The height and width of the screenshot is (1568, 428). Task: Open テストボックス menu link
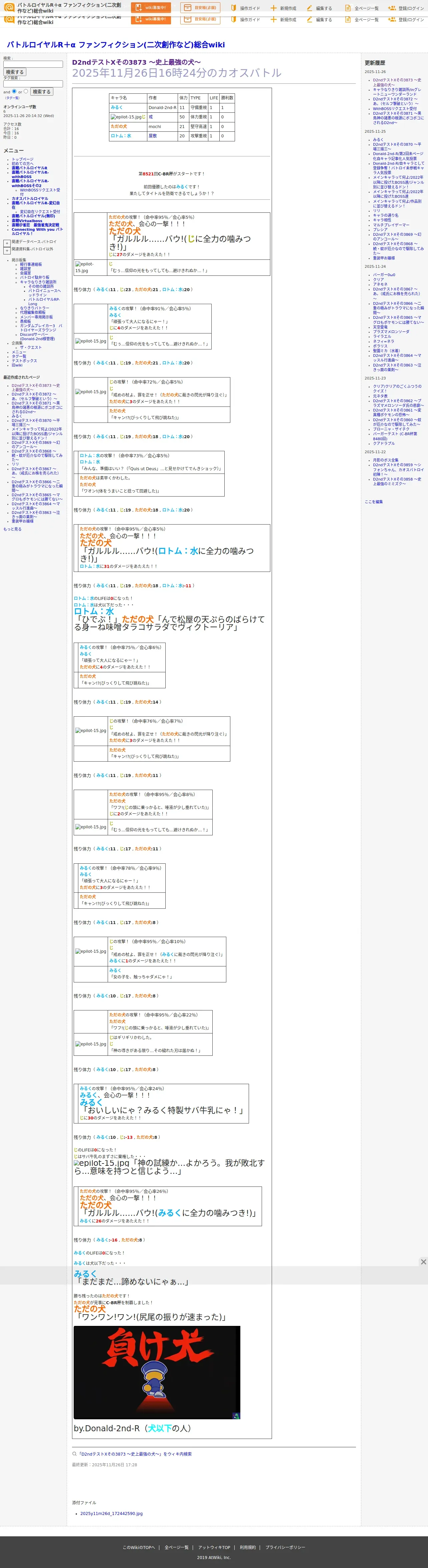tap(24, 361)
